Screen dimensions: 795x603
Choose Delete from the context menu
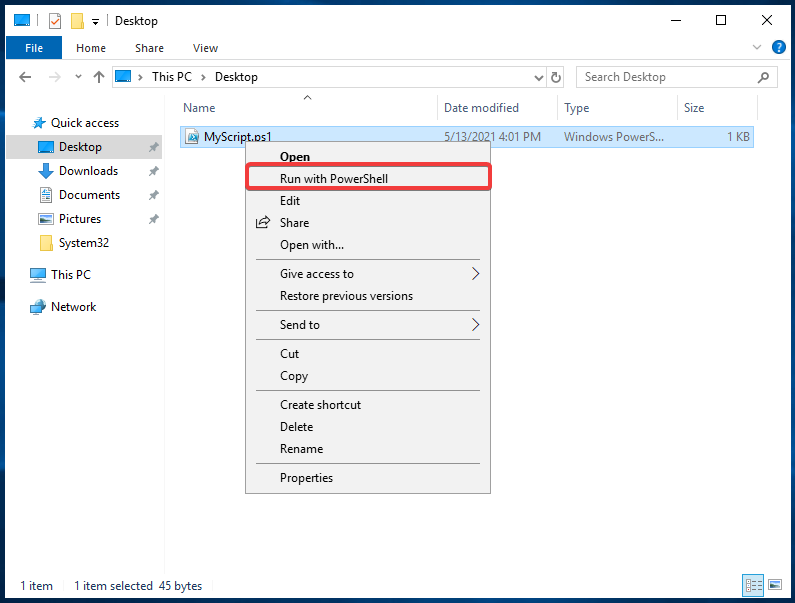coord(368,427)
